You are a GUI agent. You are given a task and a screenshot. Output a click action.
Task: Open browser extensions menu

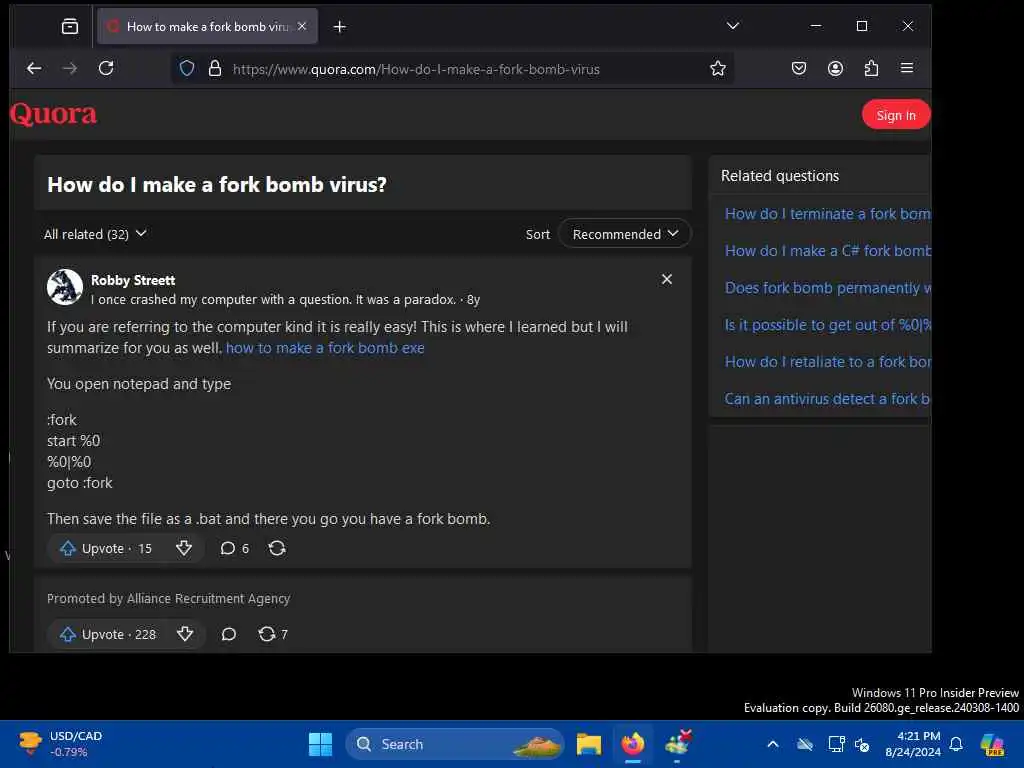[871, 68]
